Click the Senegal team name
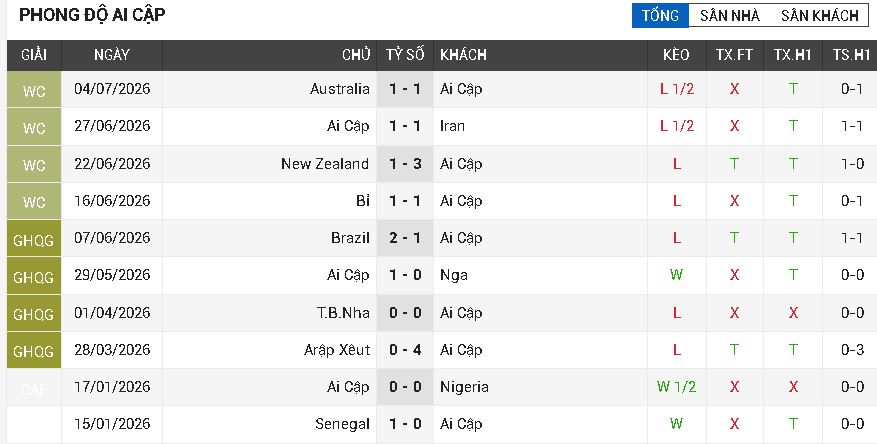The height and width of the screenshot is (444, 877). point(342,424)
